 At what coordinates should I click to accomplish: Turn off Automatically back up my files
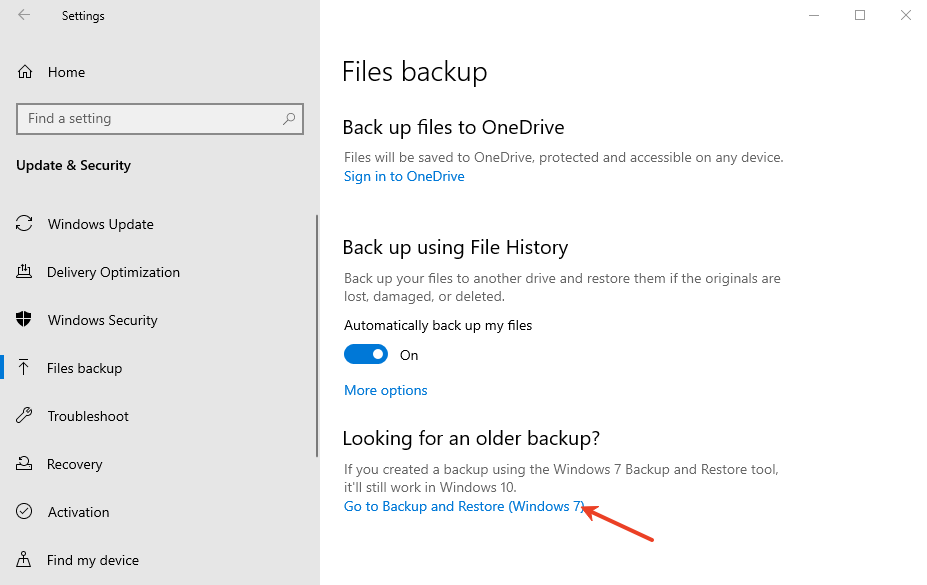pos(366,354)
